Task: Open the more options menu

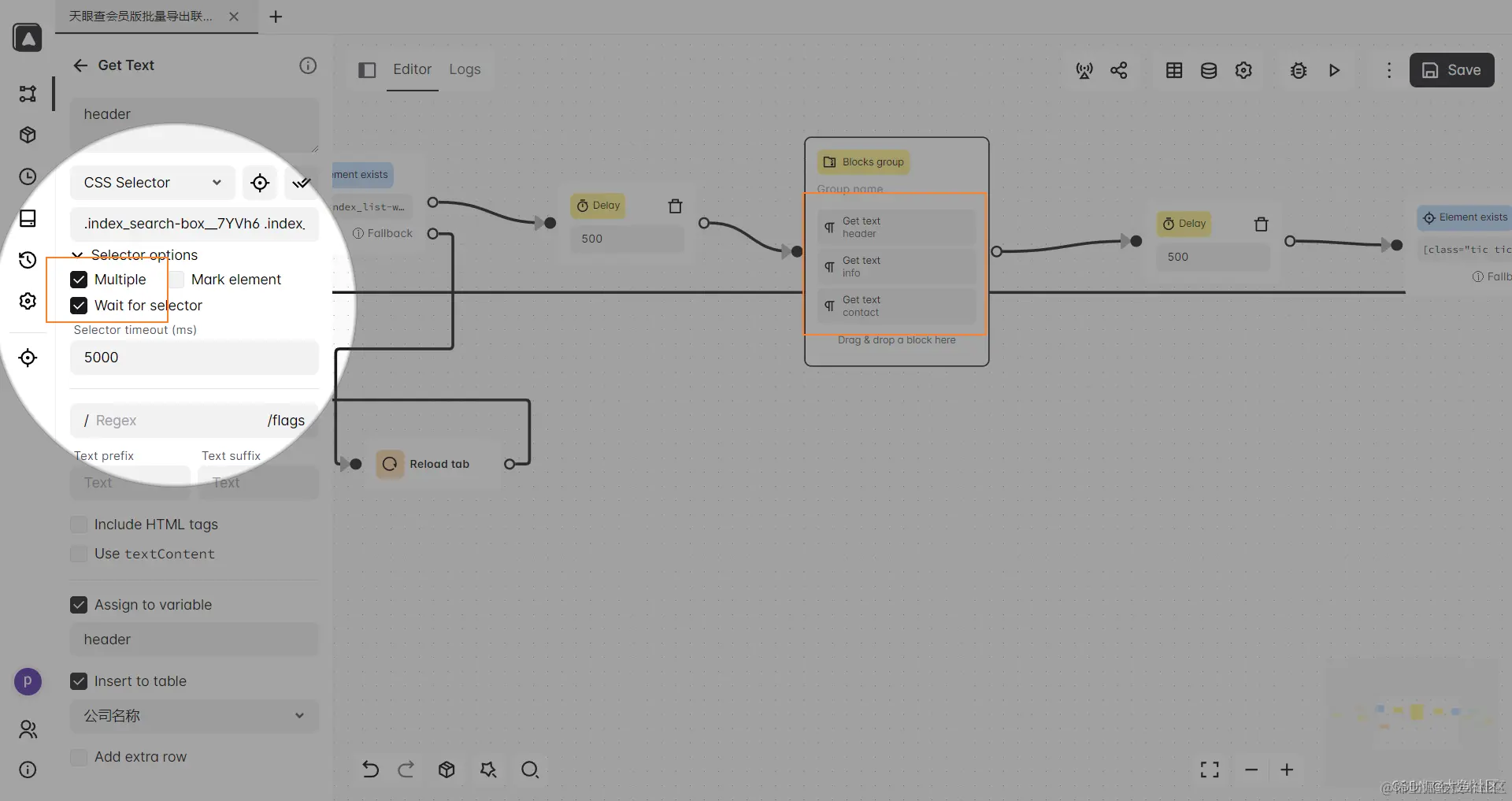Action: pos(1389,70)
